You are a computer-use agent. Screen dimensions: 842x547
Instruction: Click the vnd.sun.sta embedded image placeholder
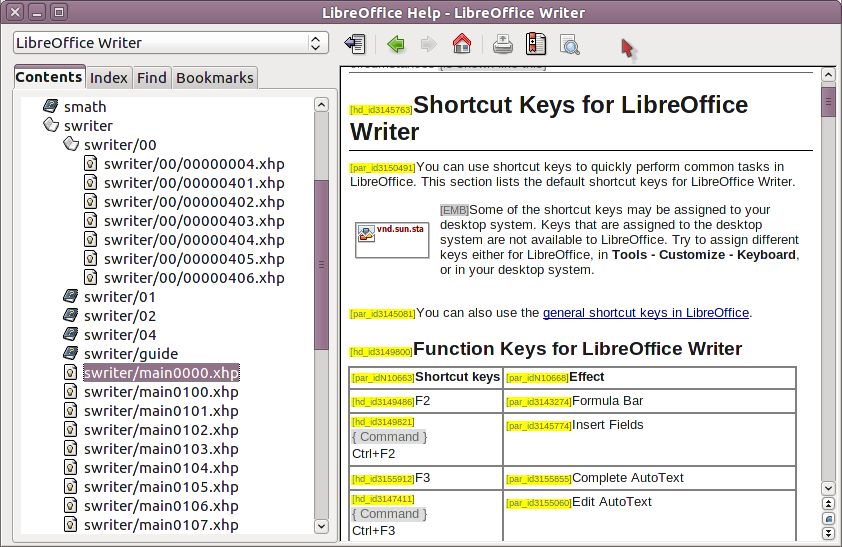[x=392, y=240]
